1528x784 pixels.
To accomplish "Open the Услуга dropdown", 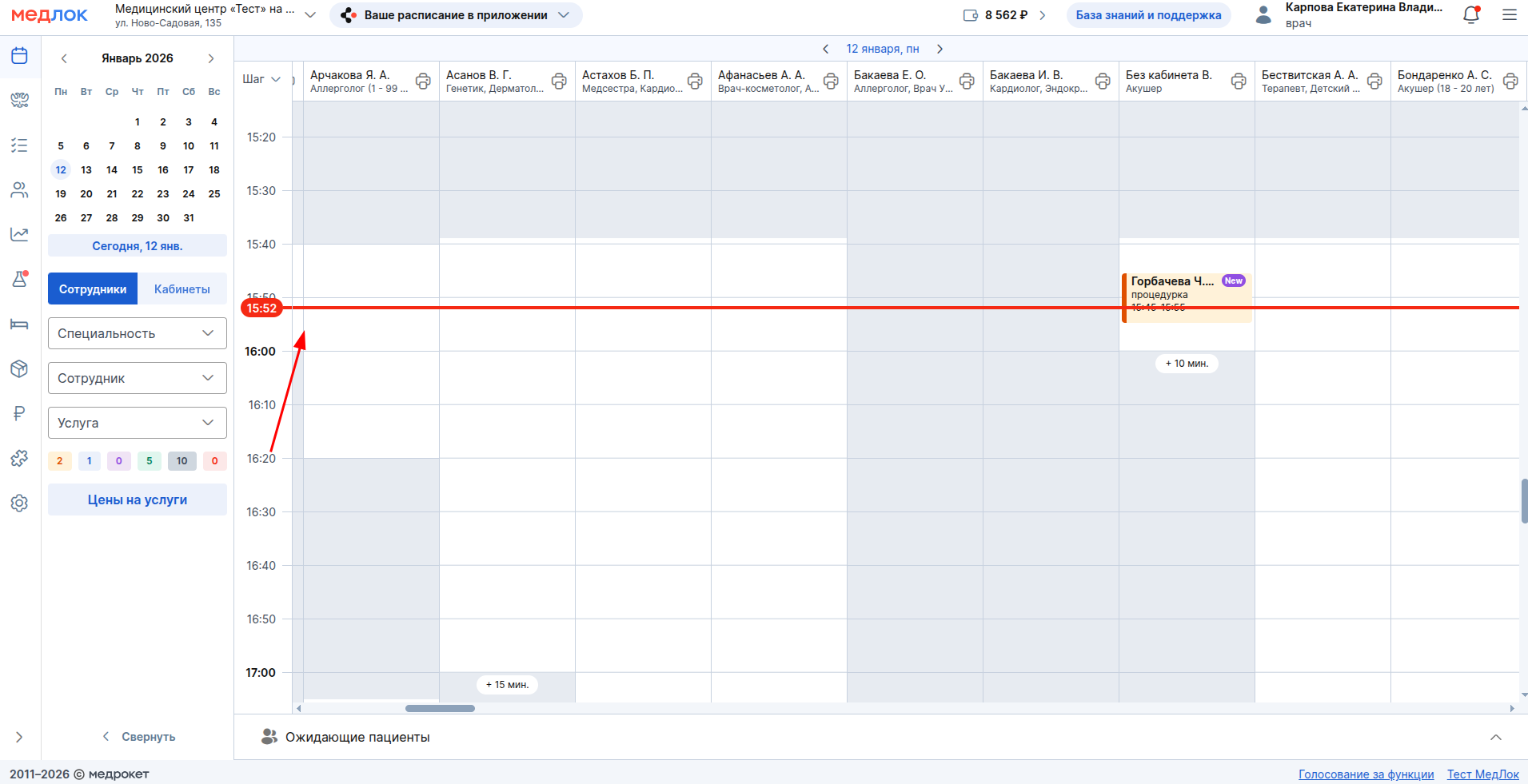I will point(138,423).
